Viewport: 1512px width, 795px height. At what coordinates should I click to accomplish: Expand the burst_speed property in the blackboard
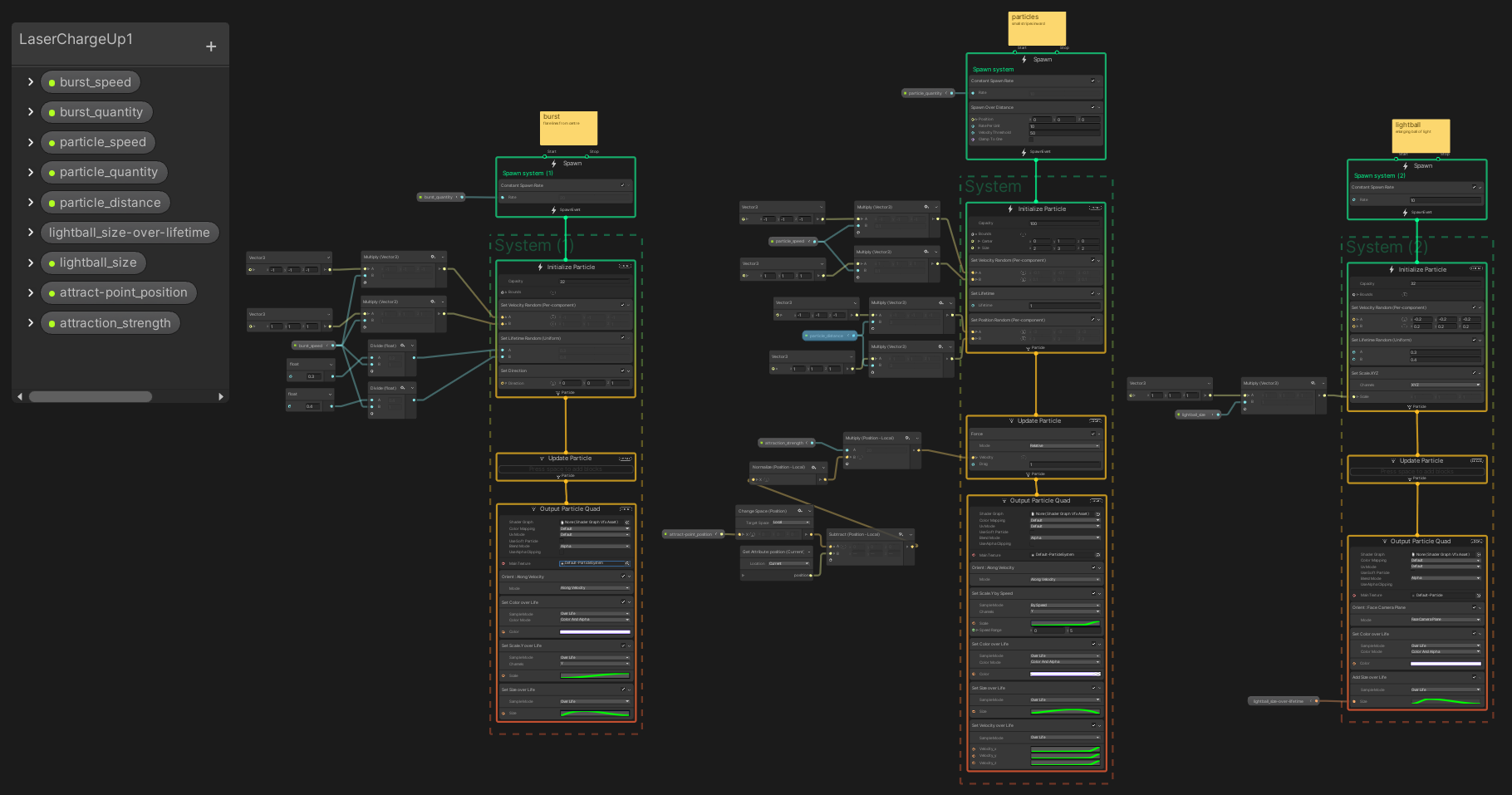click(31, 81)
